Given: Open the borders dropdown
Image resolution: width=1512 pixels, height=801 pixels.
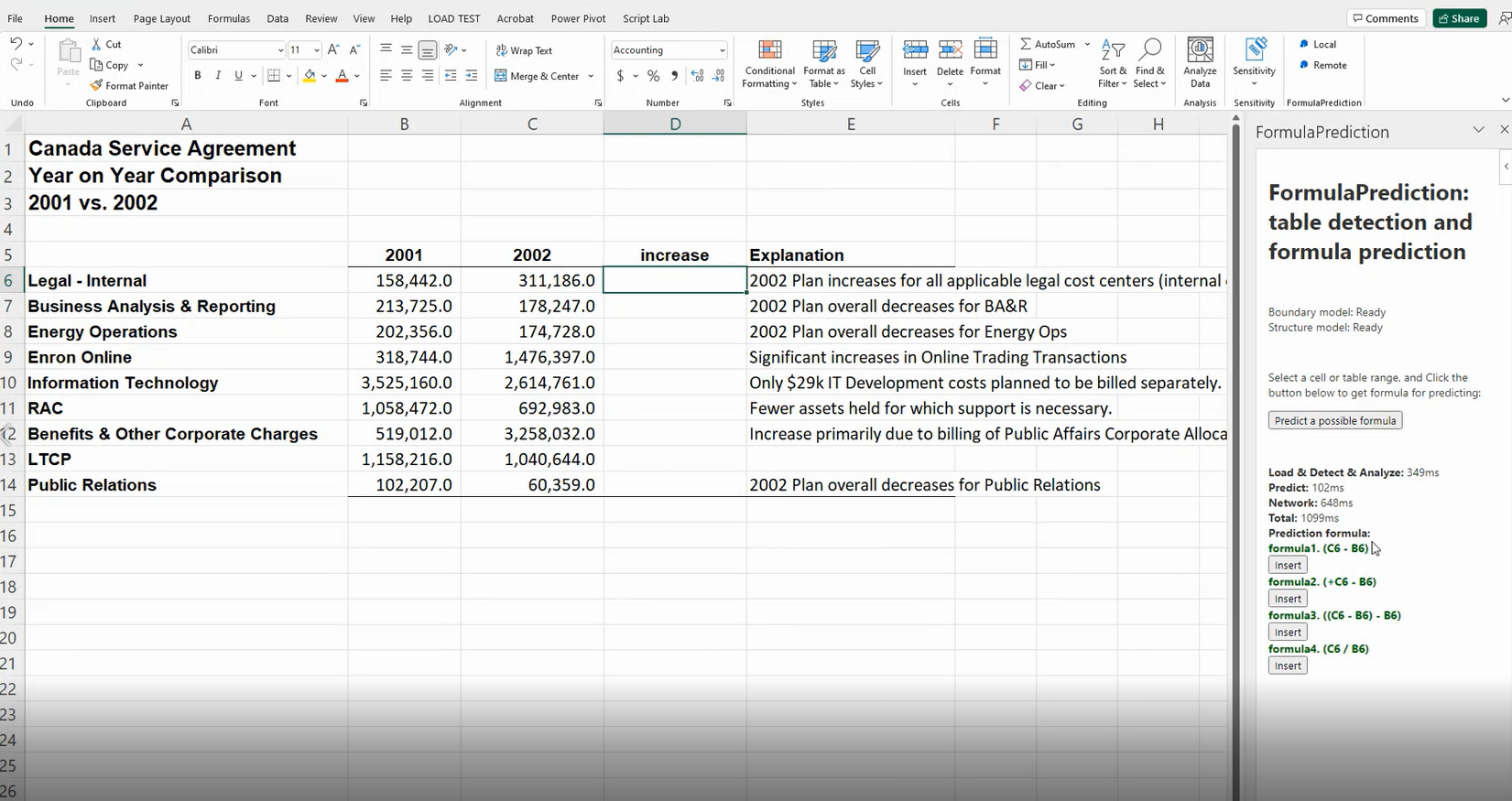Looking at the screenshot, I should (288, 76).
